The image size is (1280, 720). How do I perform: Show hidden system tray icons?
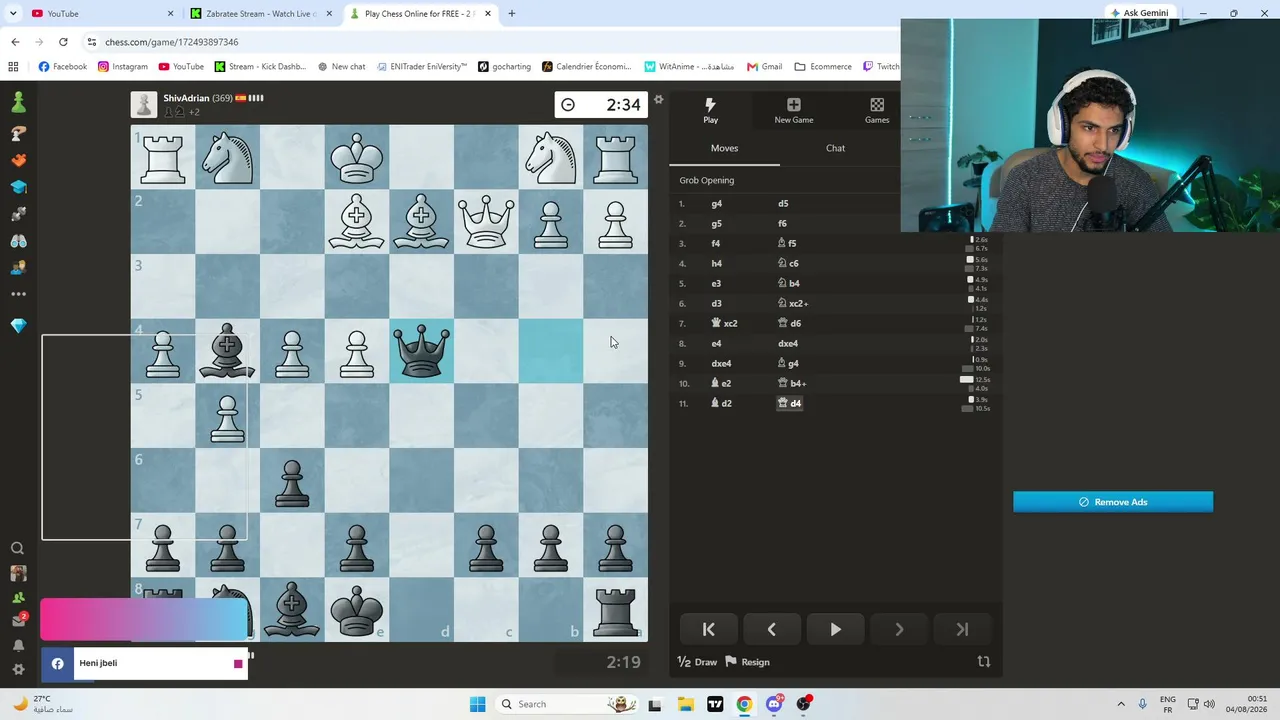point(1120,704)
